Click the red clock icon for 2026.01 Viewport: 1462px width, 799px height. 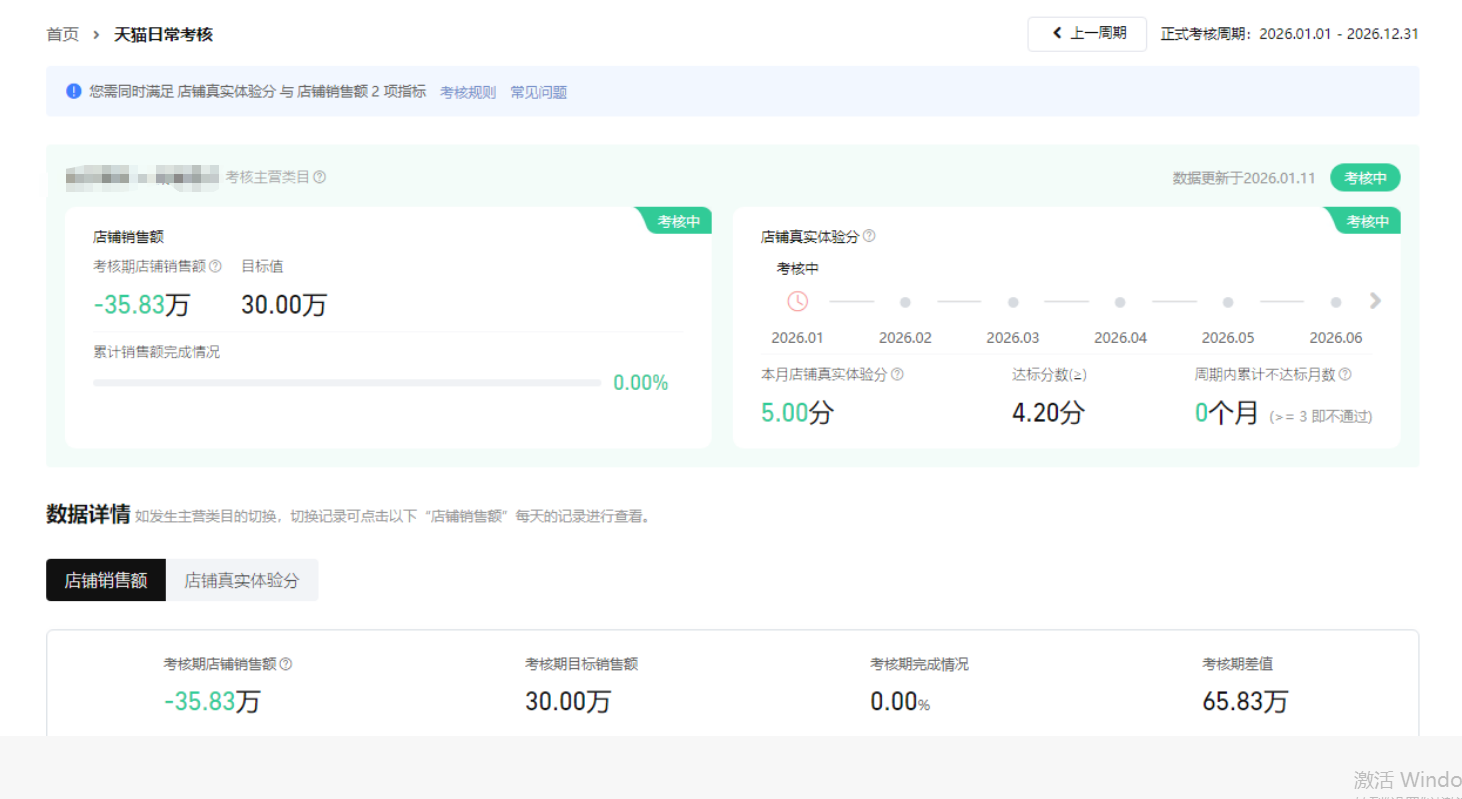797,301
